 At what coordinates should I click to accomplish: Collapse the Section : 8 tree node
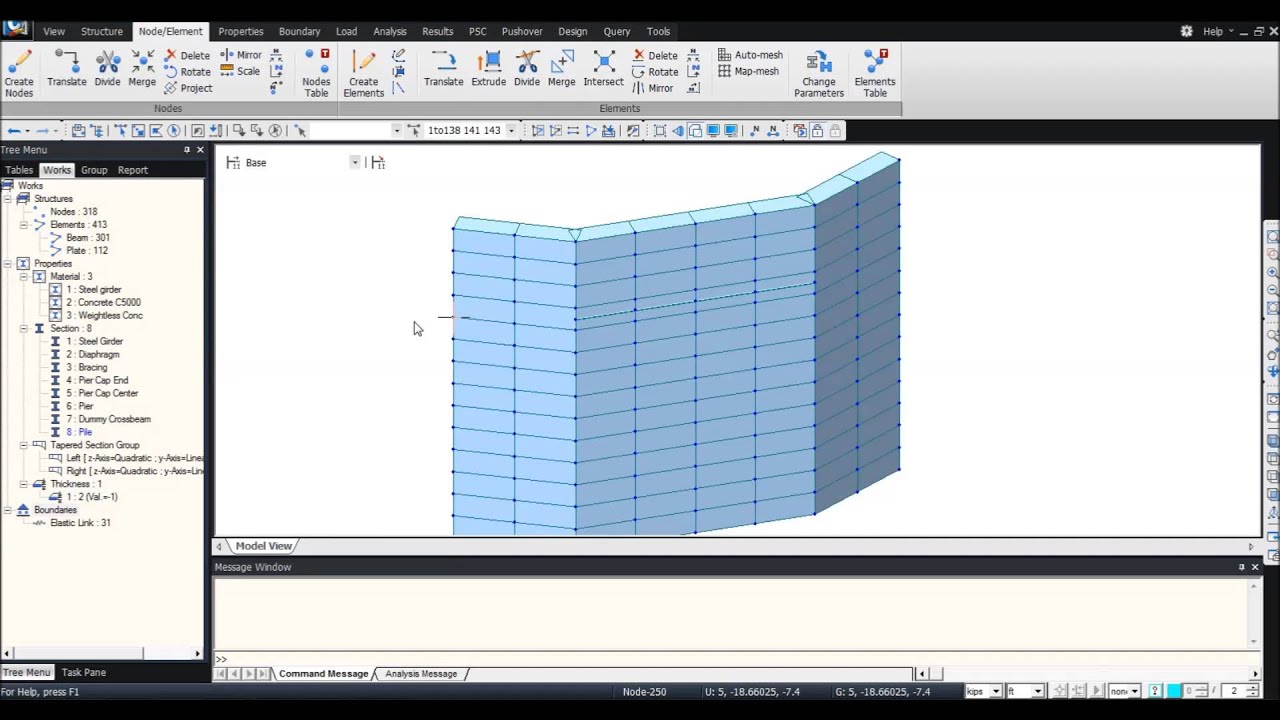[23, 329]
